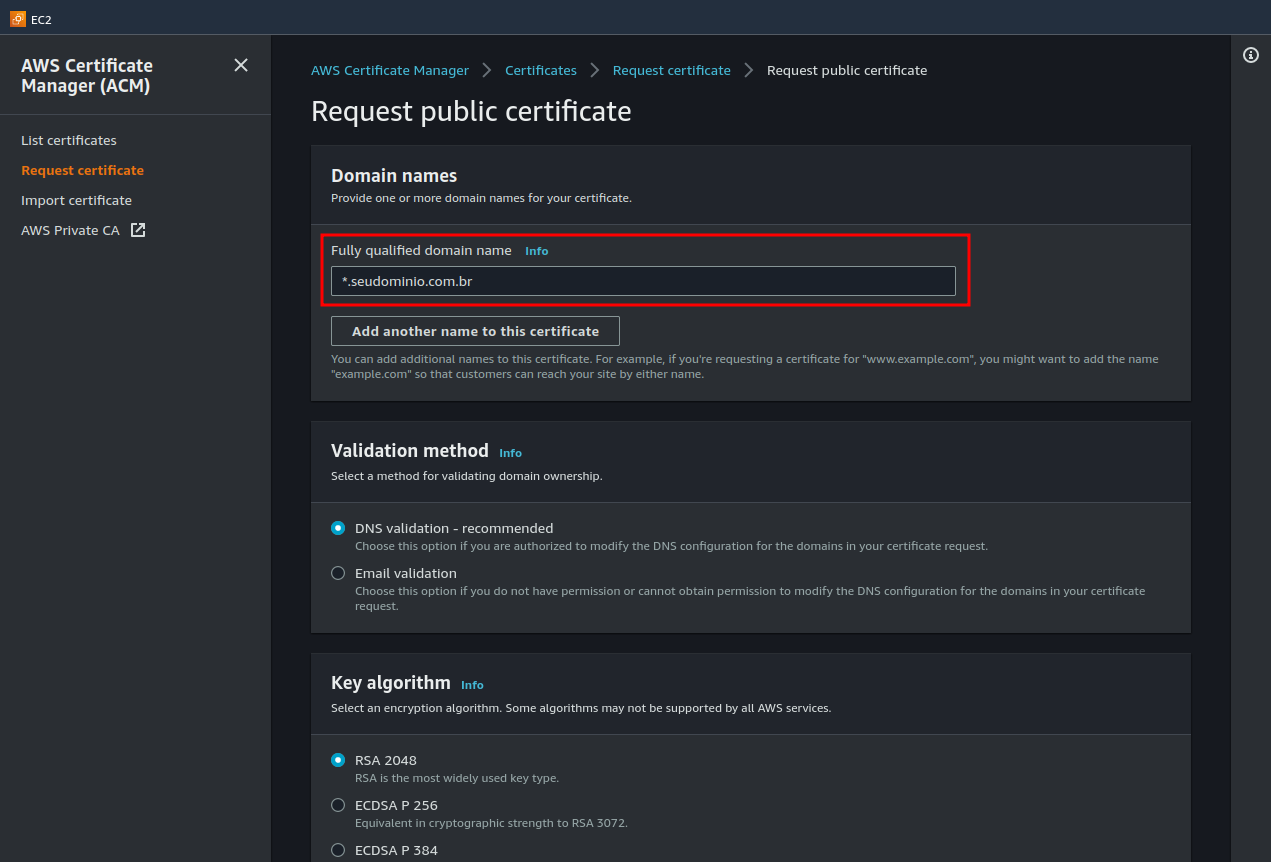Open Import certificate page
The image size is (1271, 862).
[76, 200]
